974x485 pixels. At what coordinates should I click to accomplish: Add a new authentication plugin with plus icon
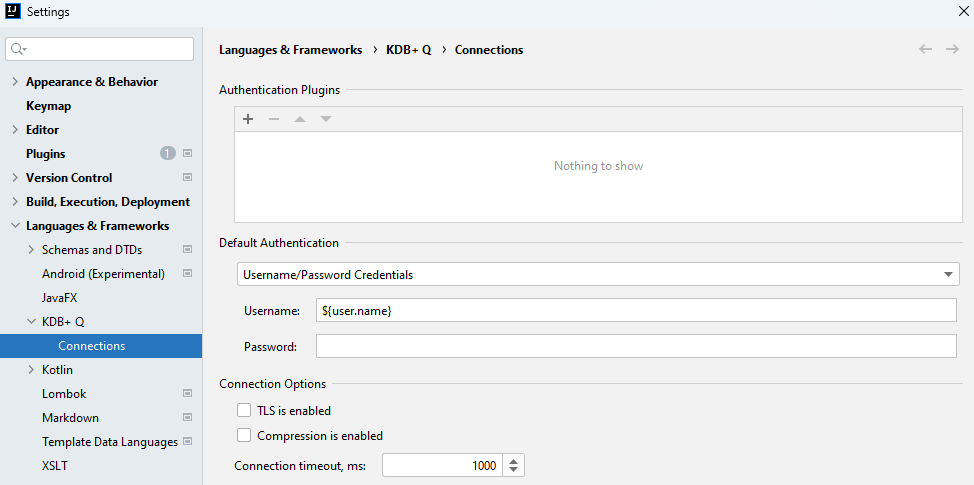(248, 119)
